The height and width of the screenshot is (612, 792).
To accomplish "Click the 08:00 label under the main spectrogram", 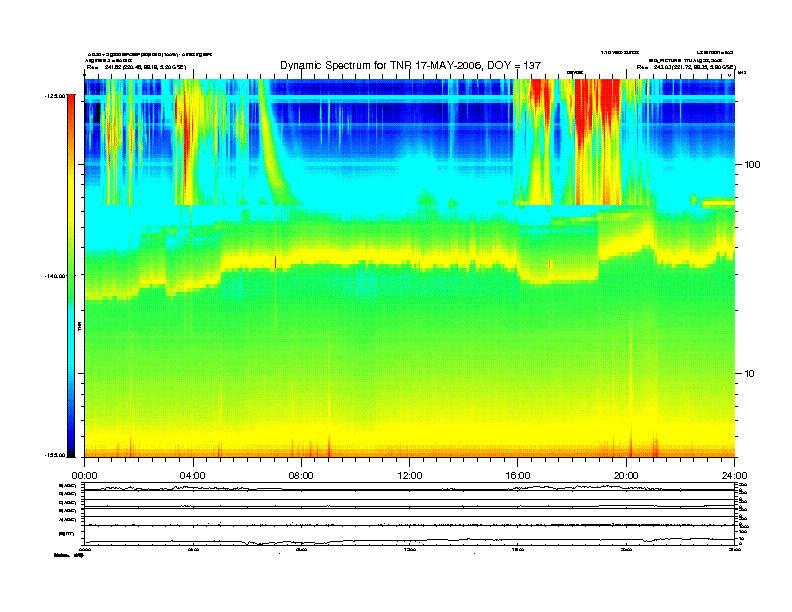I will point(301,476).
